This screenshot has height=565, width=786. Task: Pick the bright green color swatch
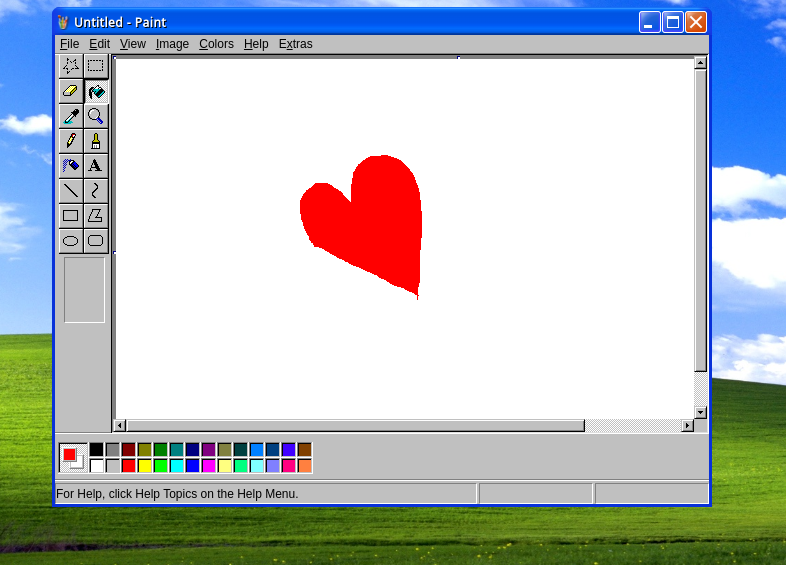click(161, 466)
